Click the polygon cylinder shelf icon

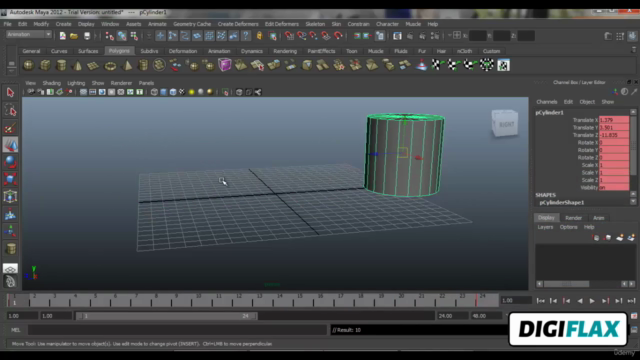click(x=61, y=65)
